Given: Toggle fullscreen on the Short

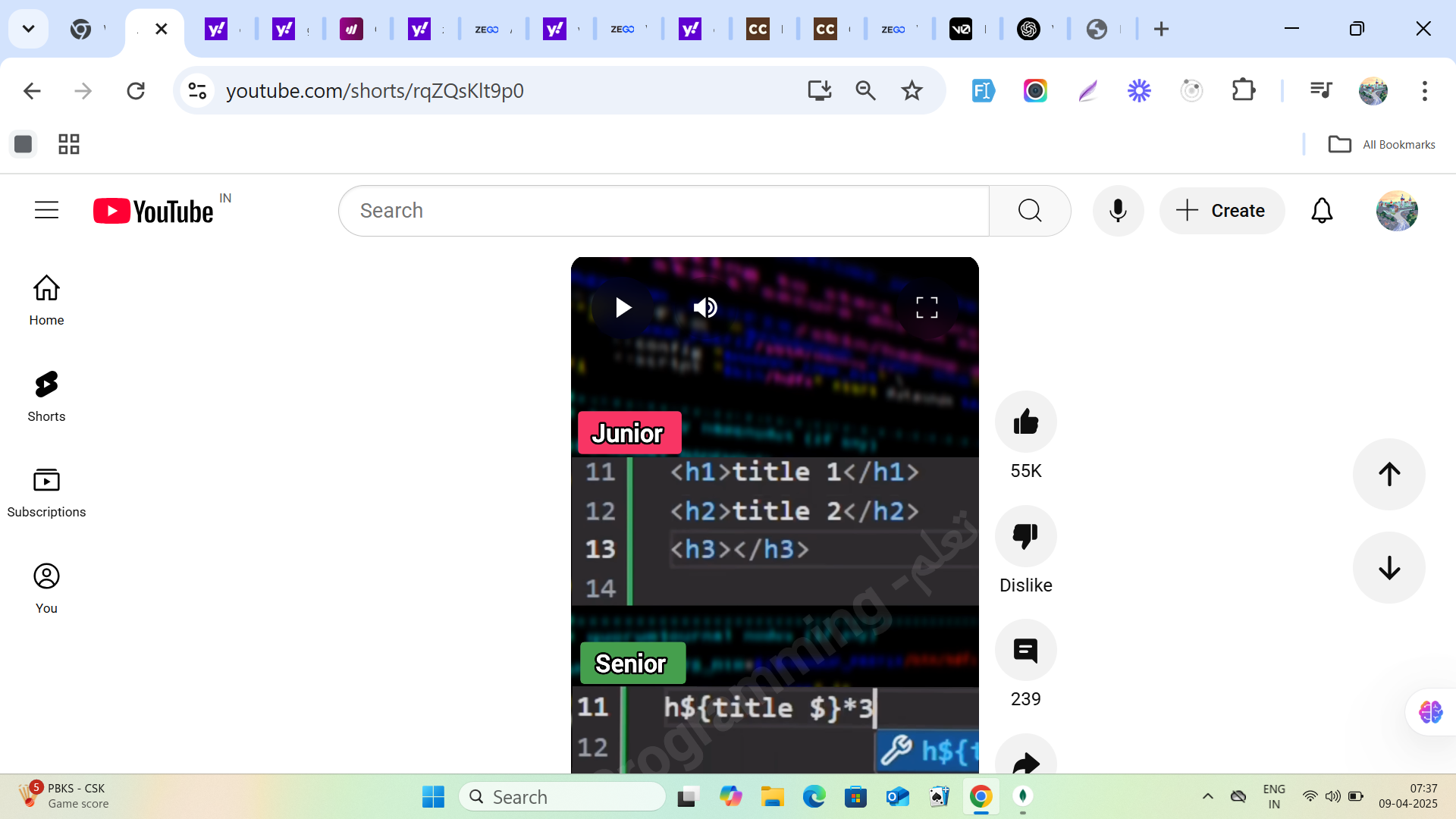Looking at the screenshot, I should 927,308.
